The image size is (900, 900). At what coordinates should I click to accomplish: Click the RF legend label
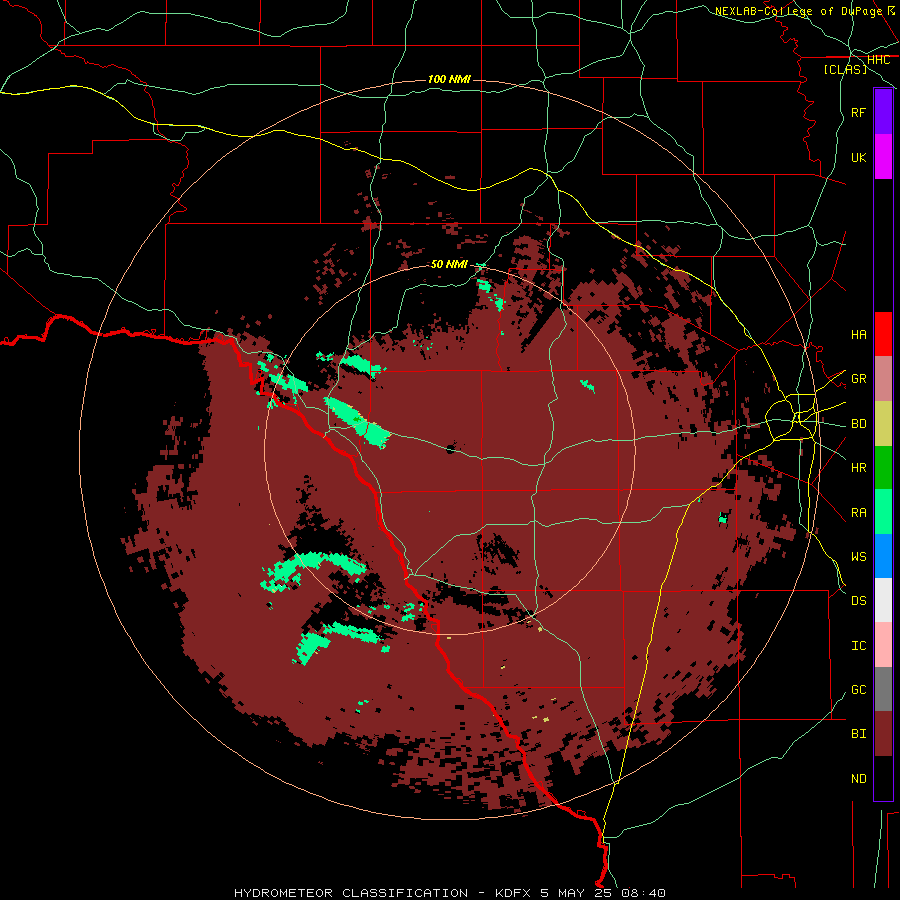(858, 112)
